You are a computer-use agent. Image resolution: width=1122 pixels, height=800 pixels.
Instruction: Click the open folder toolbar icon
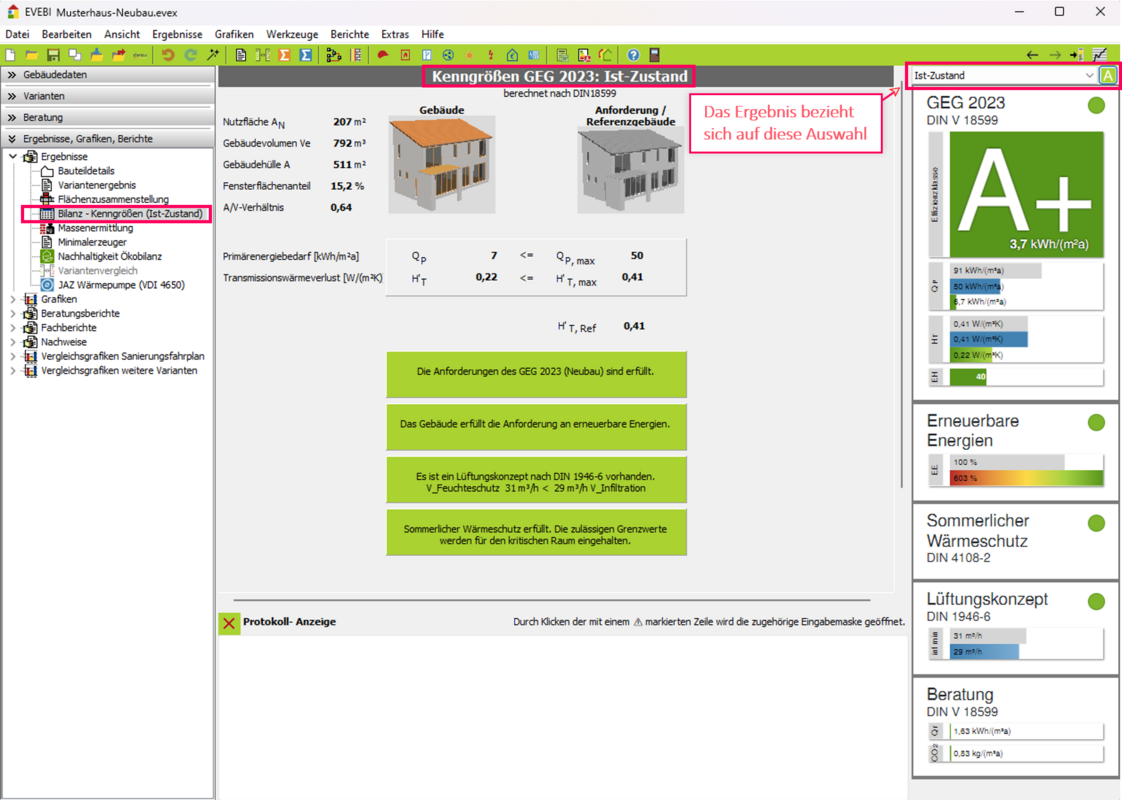tap(31, 55)
